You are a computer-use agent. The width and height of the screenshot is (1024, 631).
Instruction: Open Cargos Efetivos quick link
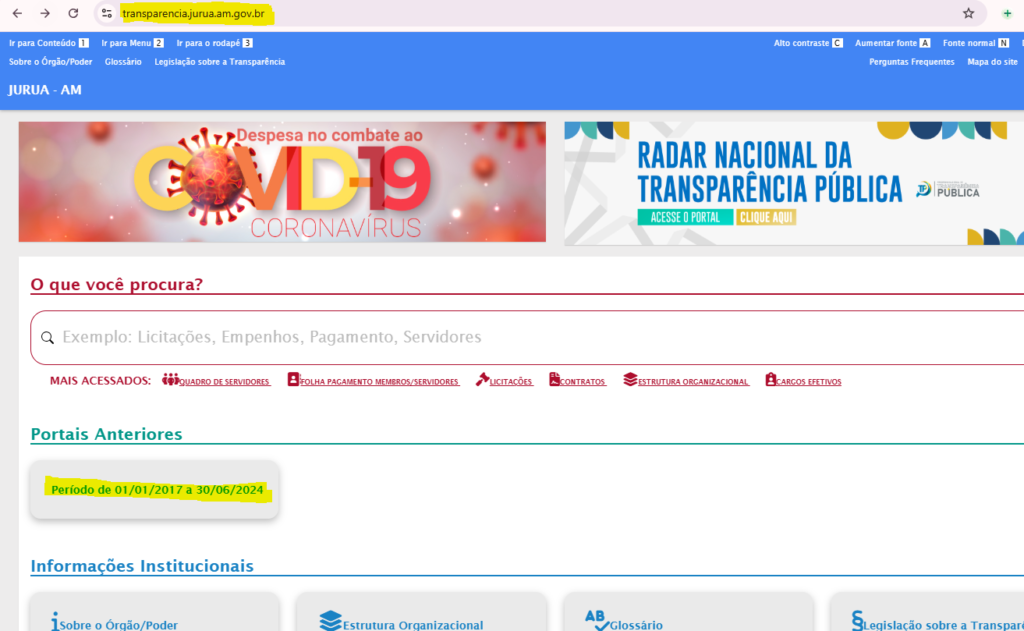point(808,381)
